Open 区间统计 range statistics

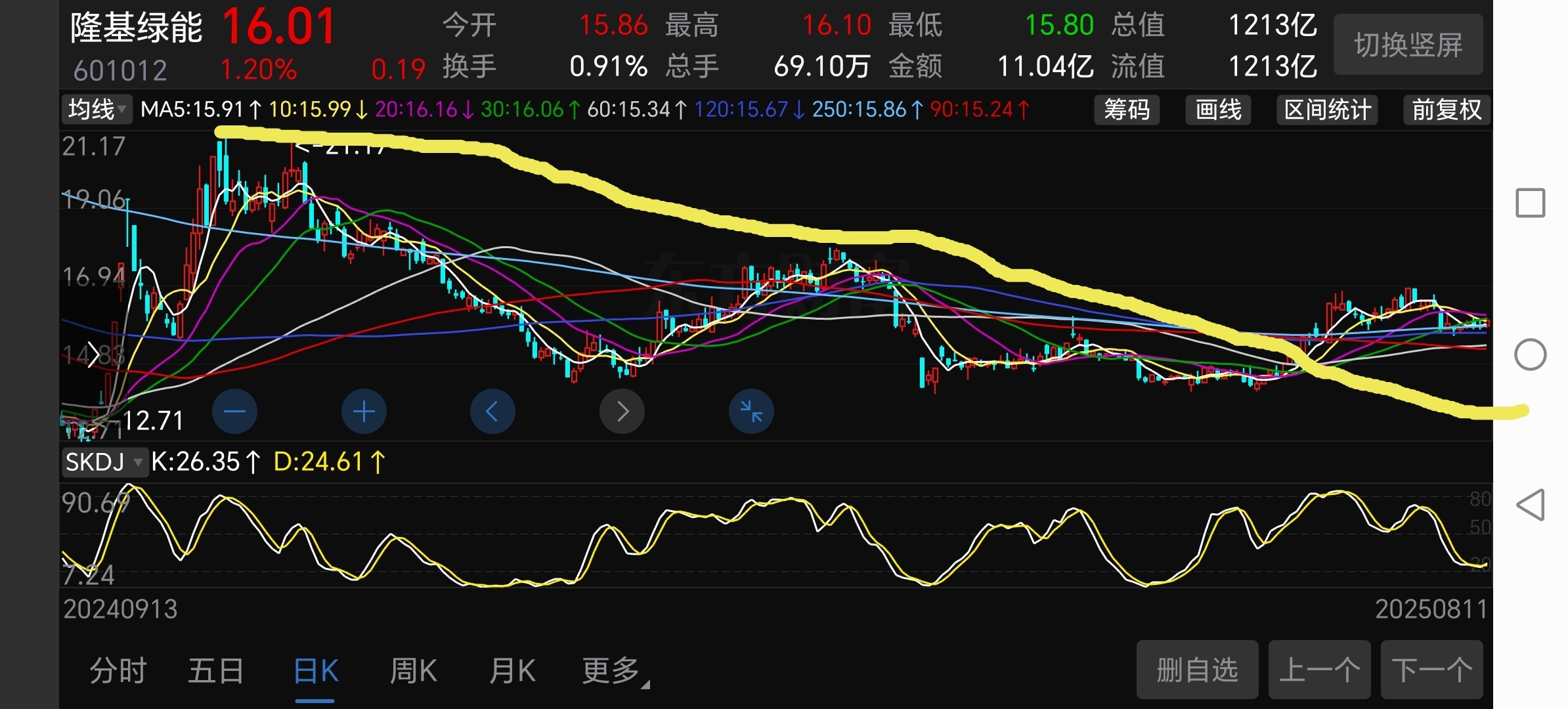1327,110
